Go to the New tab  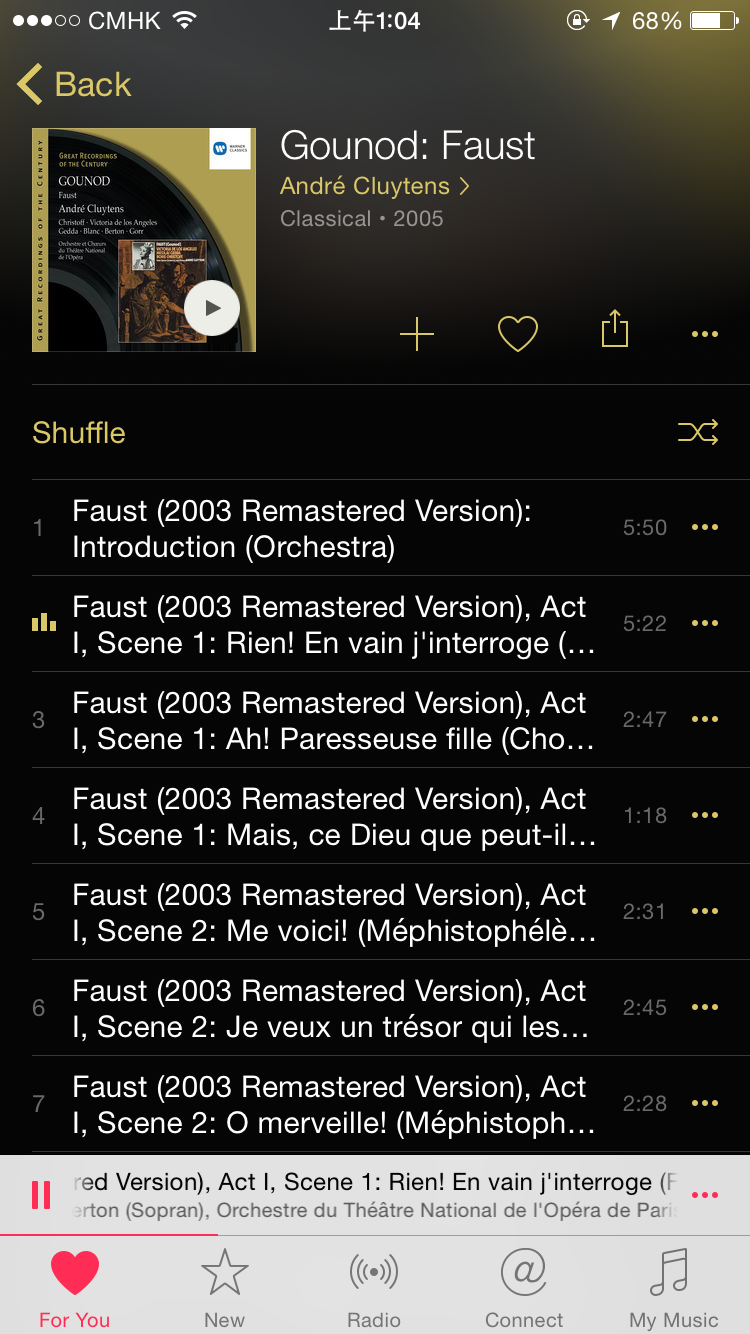pyautogui.click(x=224, y=1289)
